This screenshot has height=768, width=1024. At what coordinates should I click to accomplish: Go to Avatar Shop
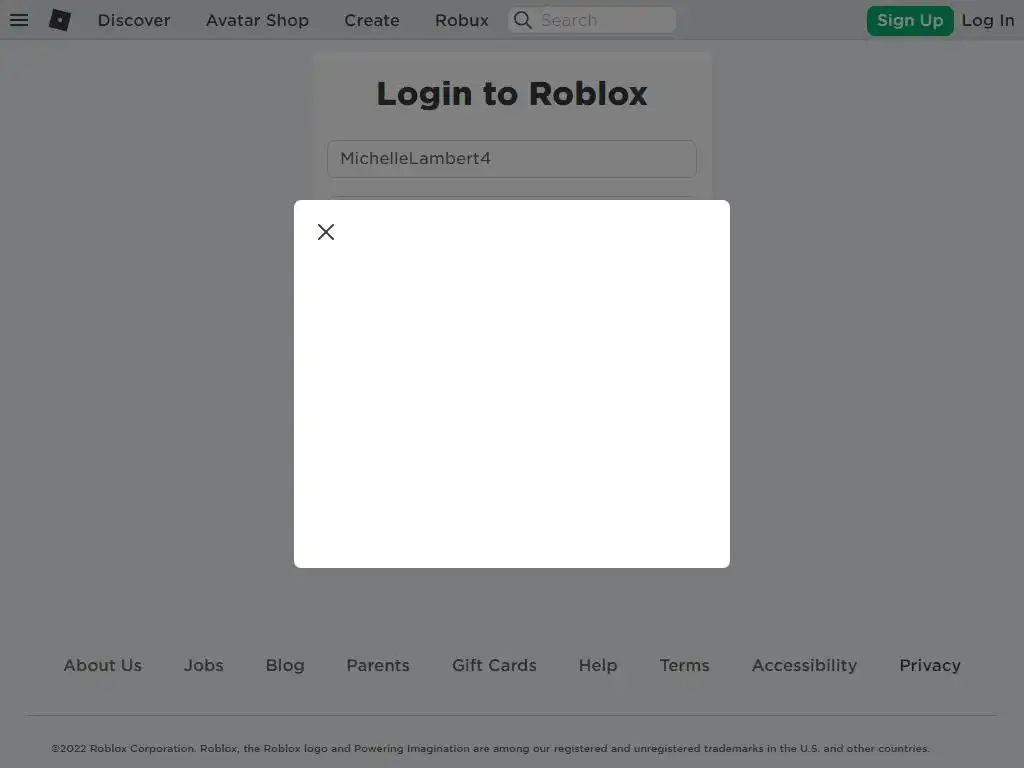tap(257, 20)
